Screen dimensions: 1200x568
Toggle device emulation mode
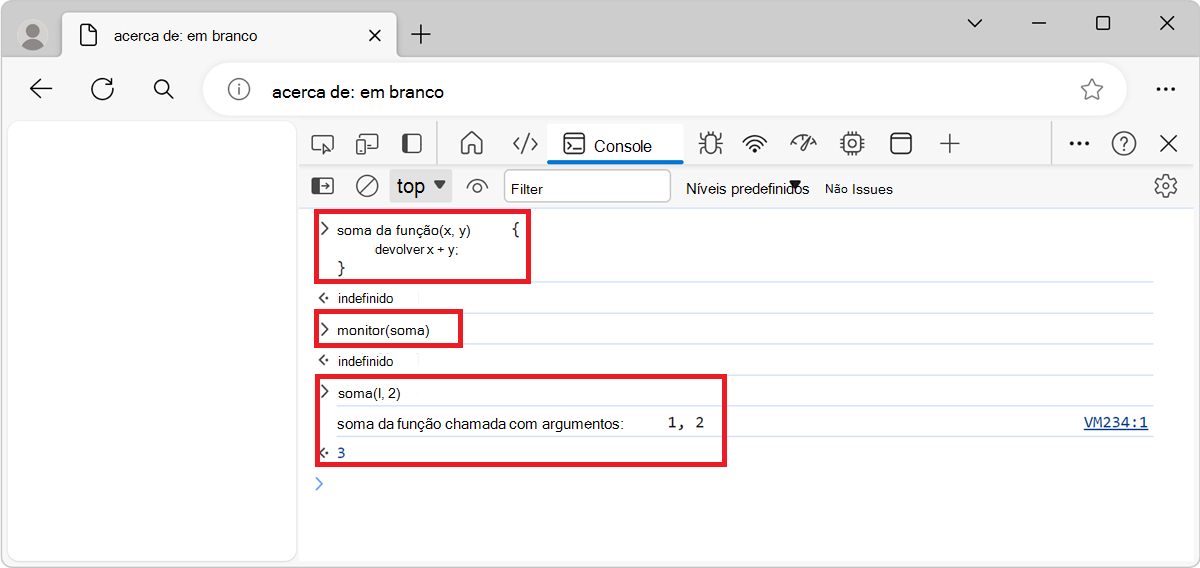tap(367, 144)
